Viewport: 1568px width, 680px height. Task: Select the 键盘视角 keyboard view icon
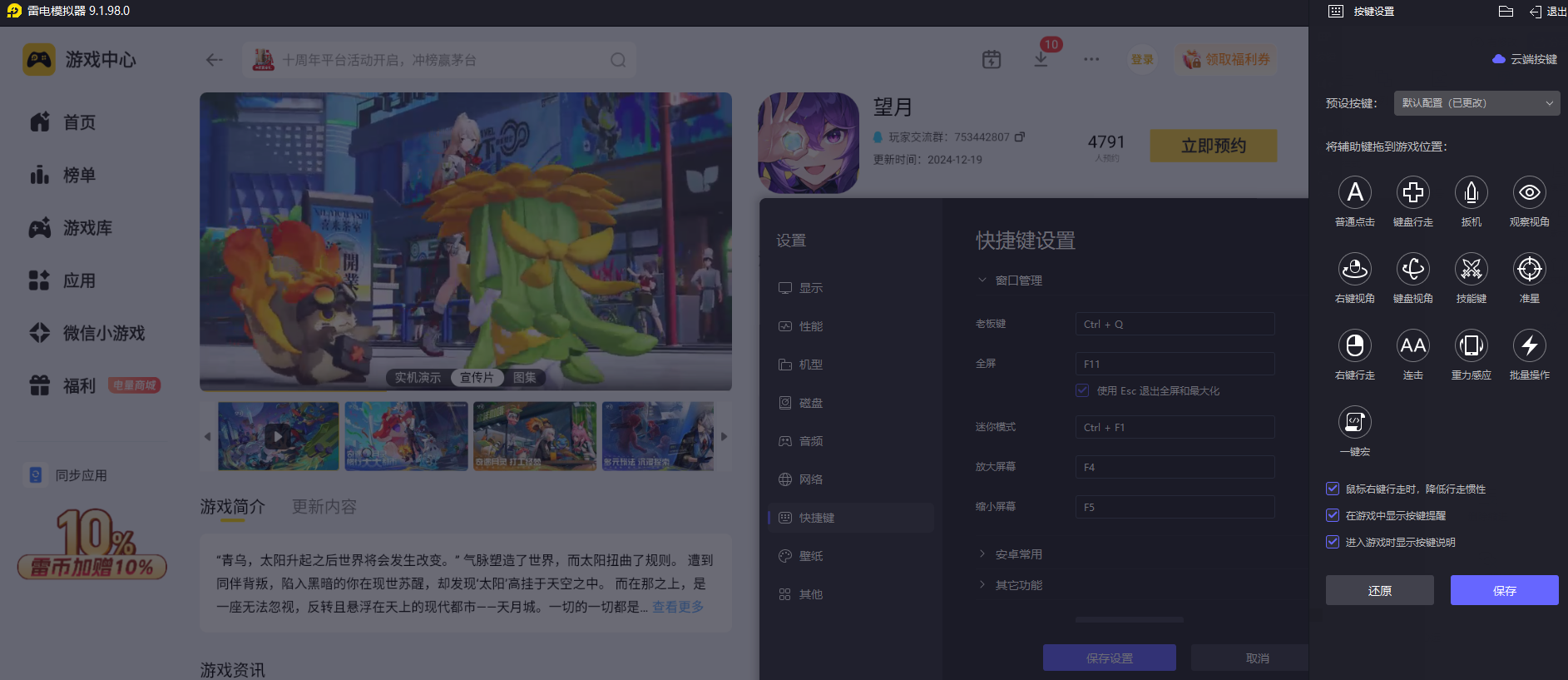(x=1412, y=269)
